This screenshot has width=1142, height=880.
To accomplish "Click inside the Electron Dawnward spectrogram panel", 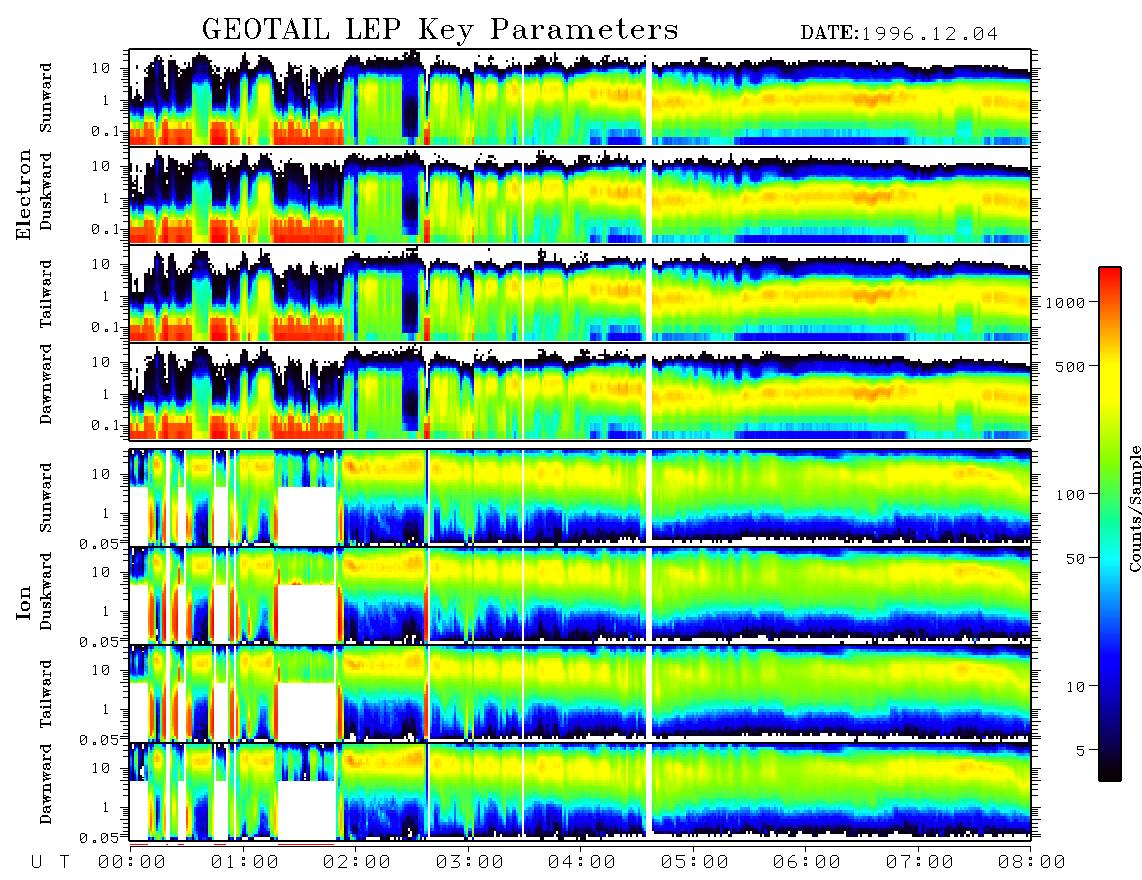I will 580,392.
